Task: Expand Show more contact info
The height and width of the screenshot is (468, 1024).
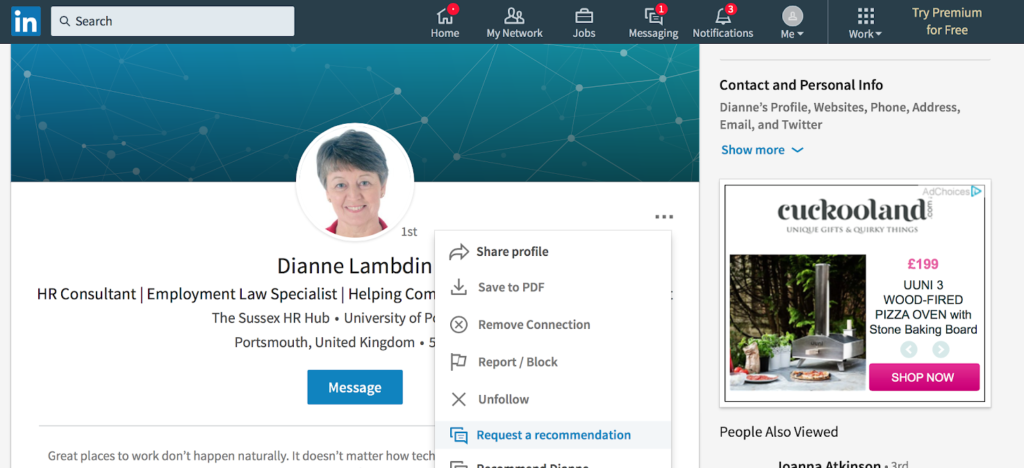Action: click(x=762, y=150)
